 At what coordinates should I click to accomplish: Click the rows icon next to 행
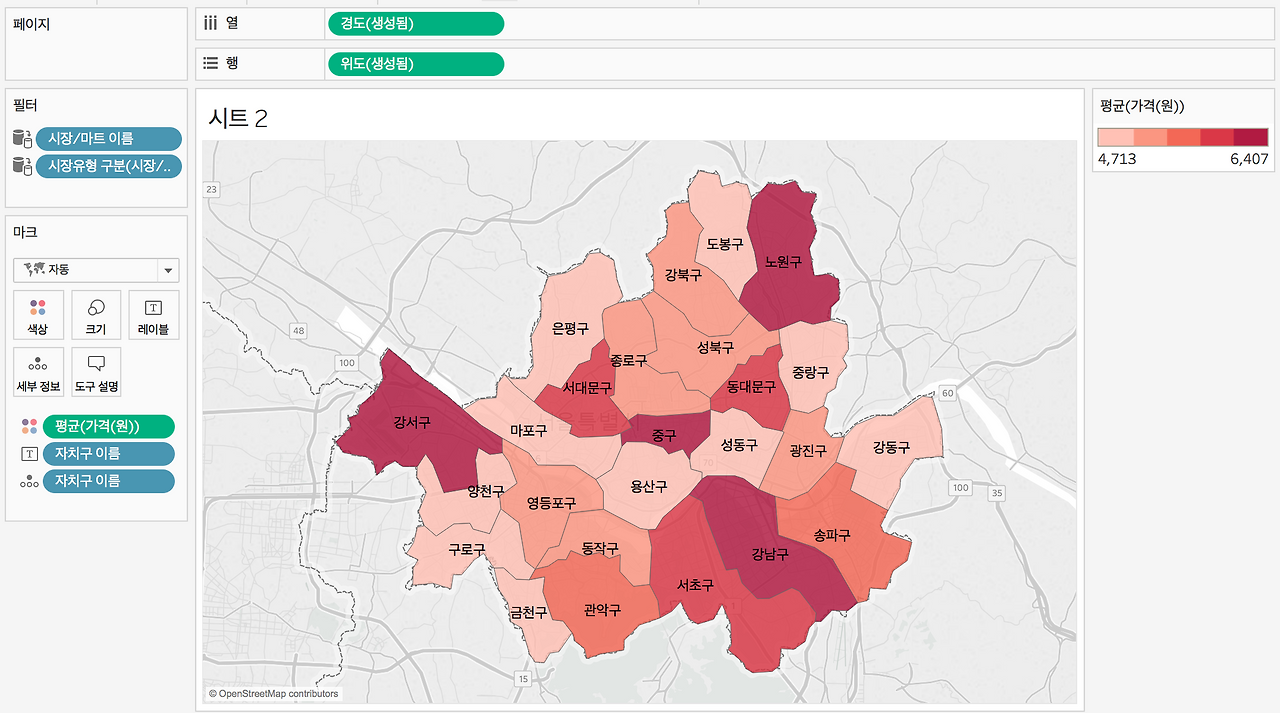[x=210, y=63]
